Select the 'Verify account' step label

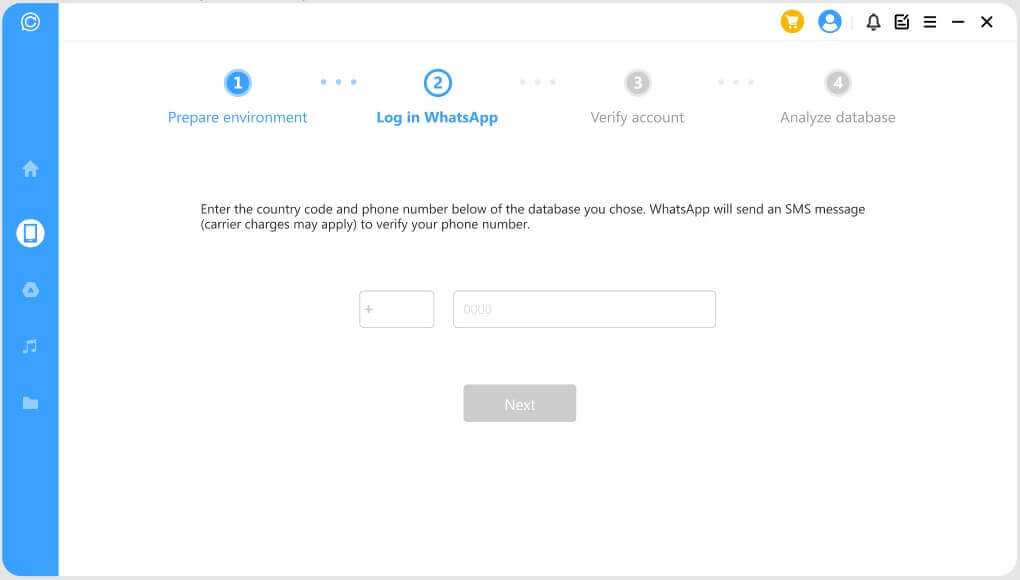click(x=638, y=118)
